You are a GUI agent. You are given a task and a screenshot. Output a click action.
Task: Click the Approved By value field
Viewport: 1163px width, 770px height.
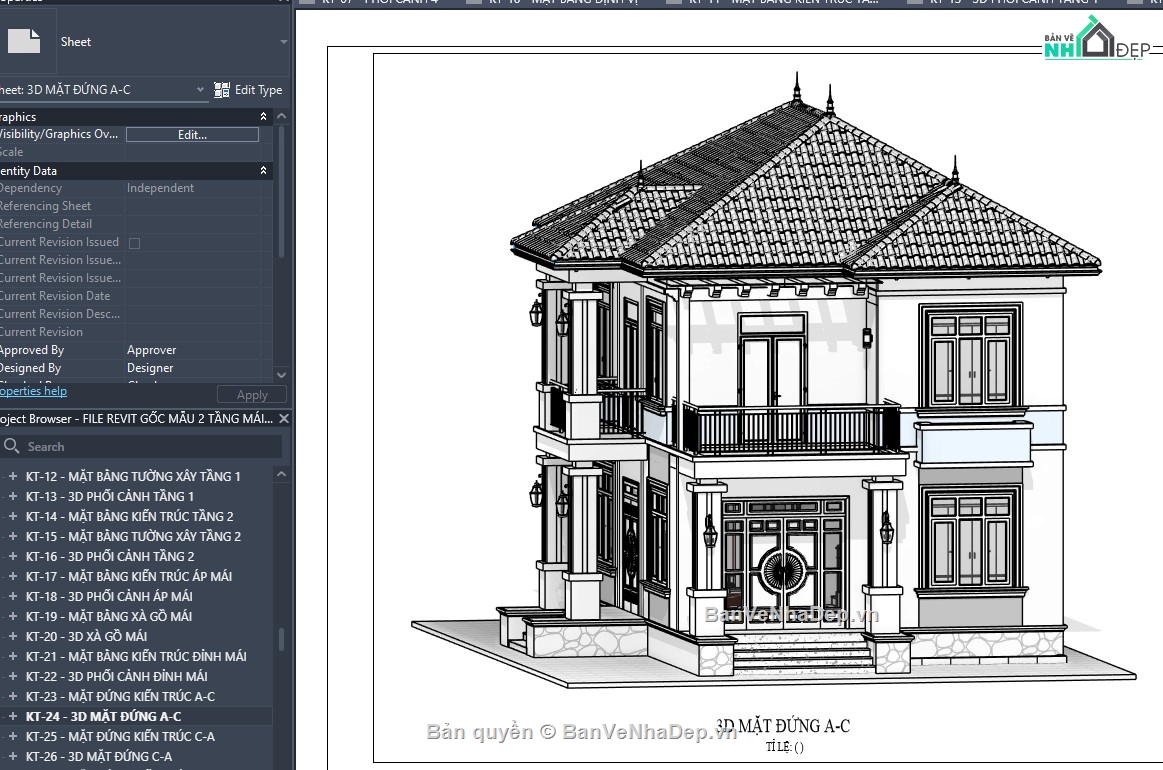click(x=193, y=350)
